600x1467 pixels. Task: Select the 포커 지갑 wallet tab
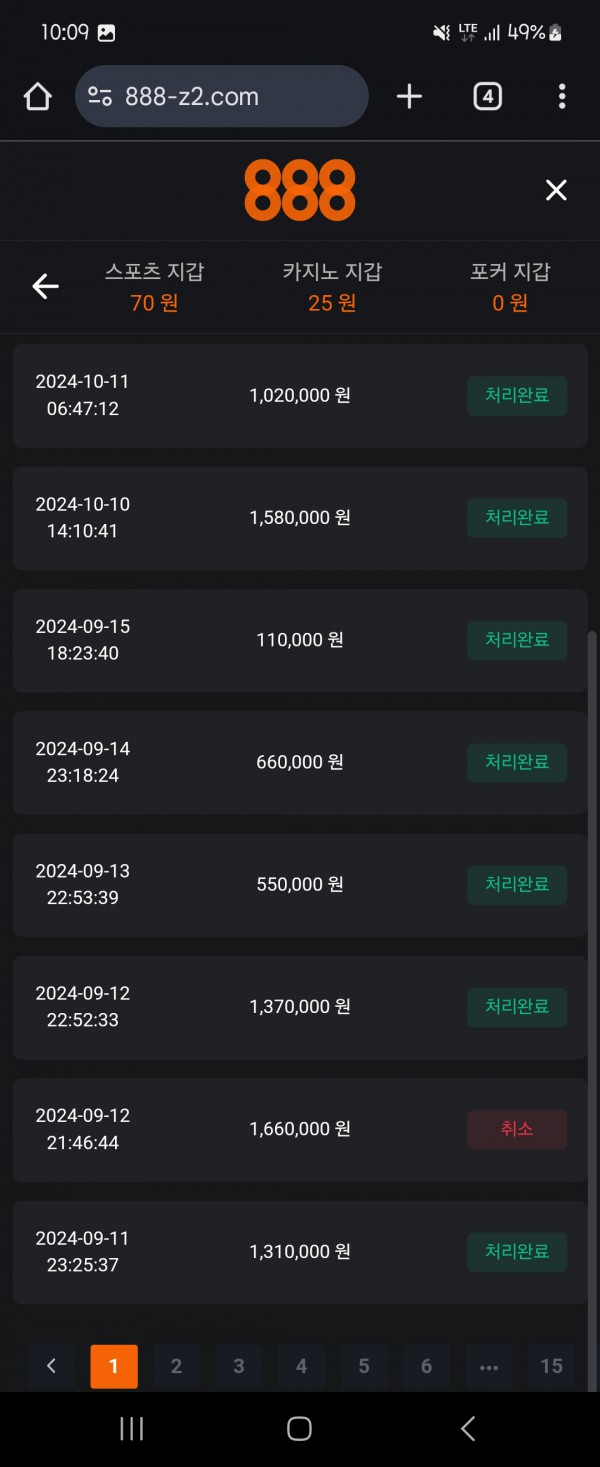pyautogui.click(x=510, y=287)
